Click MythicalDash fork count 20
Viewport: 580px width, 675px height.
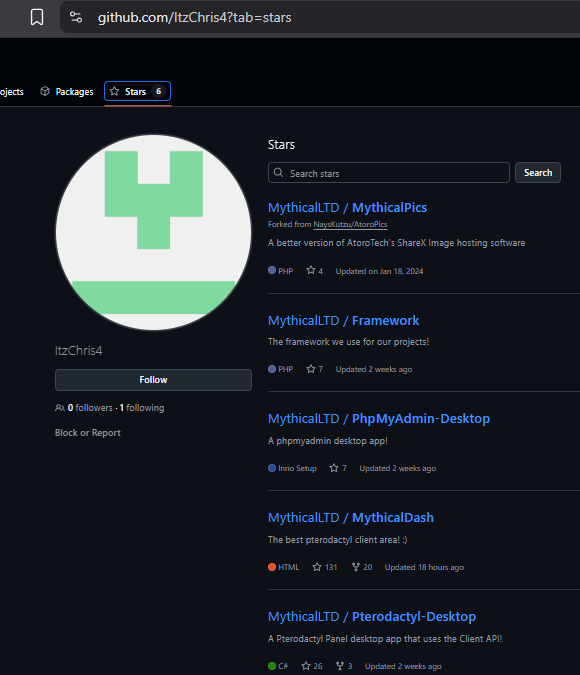click(362, 567)
